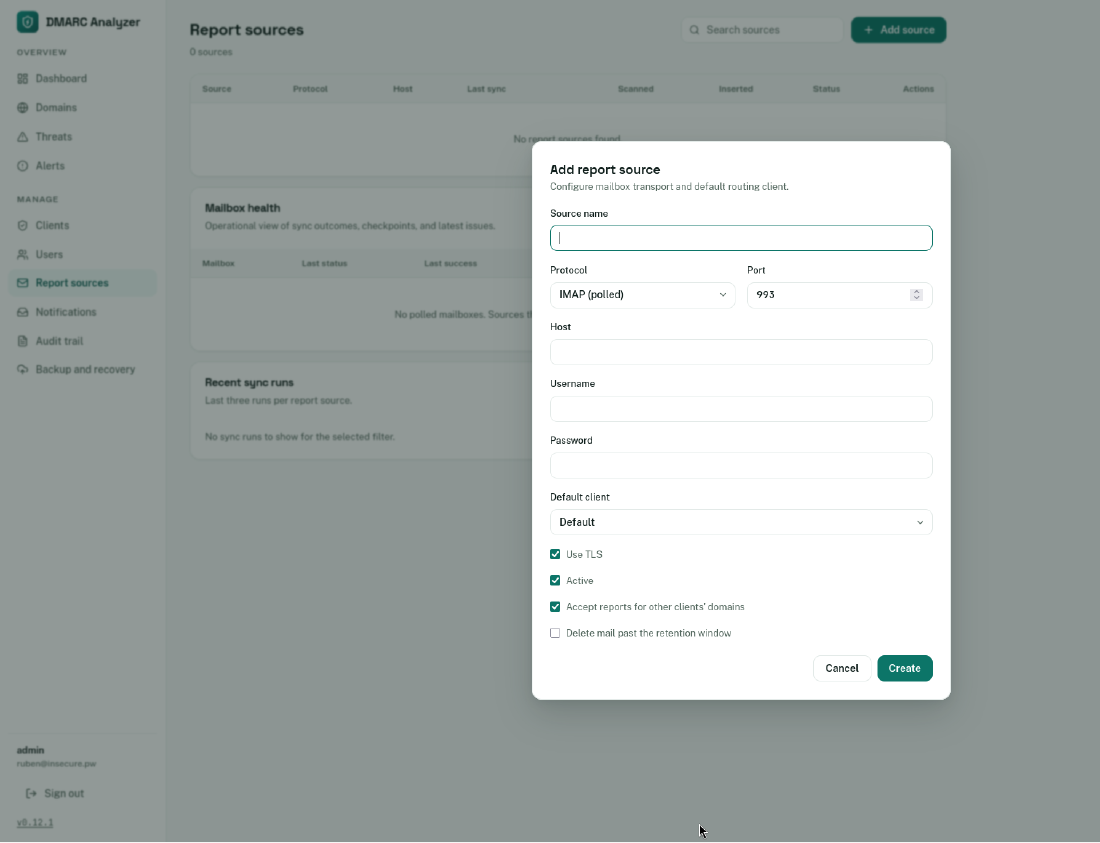Click the Password input field

pyautogui.click(x=741, y=466)
